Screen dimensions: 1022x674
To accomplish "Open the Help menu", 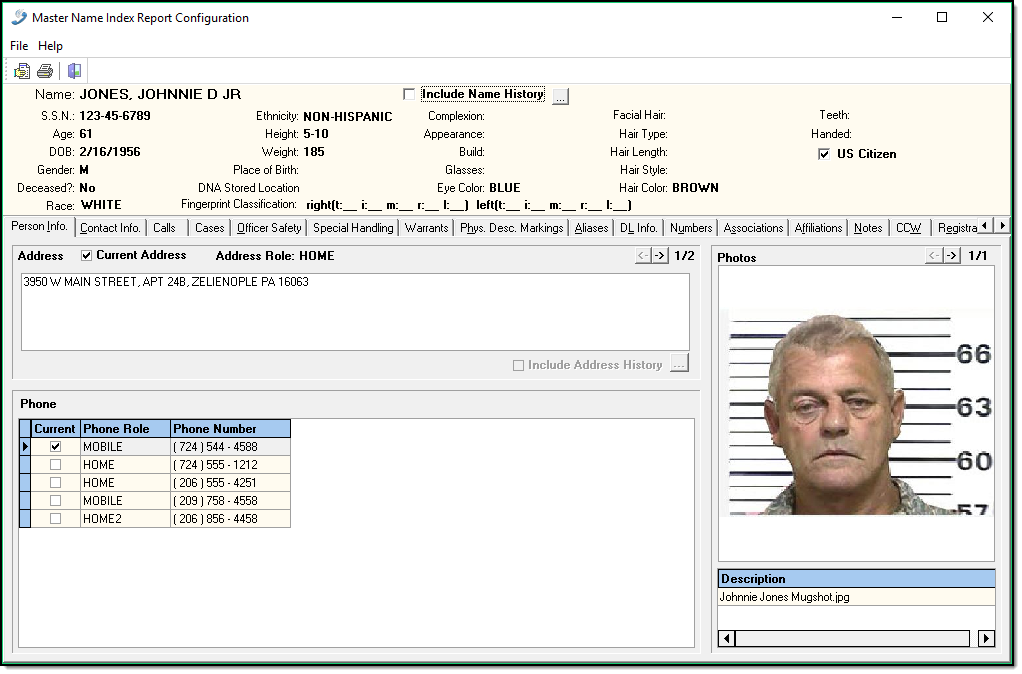I will pyautogui.click(x=50, y=46).
